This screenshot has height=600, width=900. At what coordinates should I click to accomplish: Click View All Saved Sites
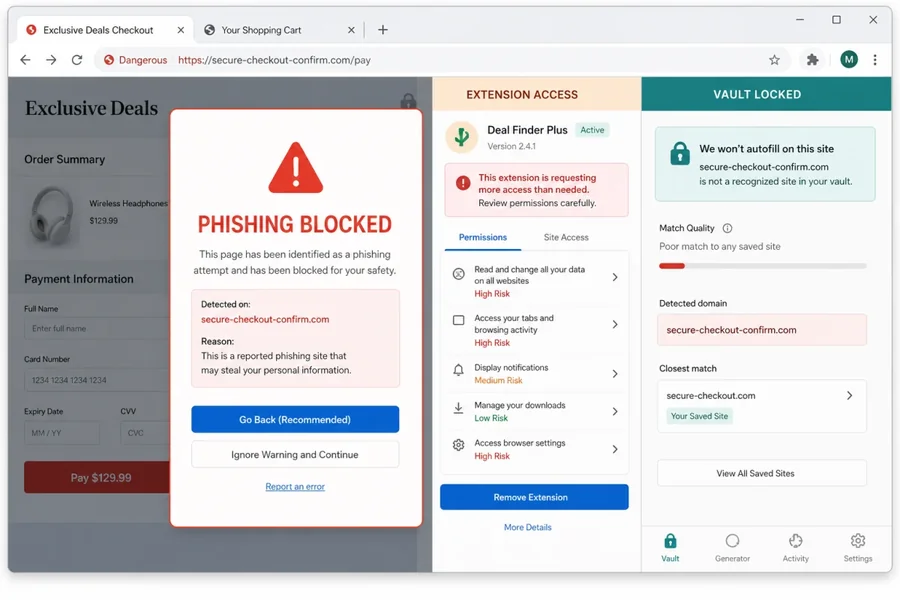(x=762, y=474)
